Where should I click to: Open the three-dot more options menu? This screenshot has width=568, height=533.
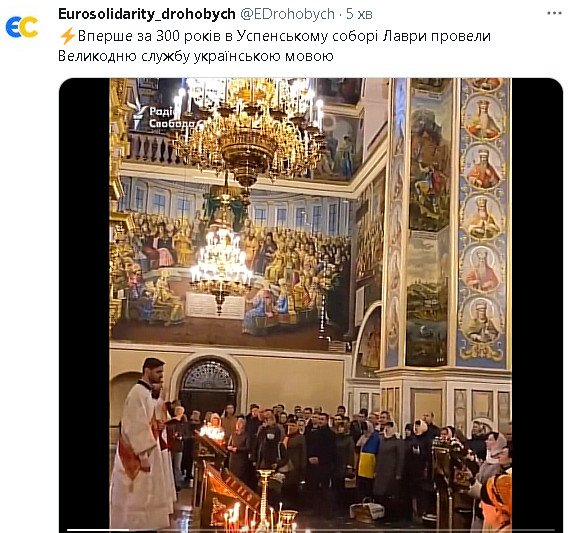tap(554, 13)
